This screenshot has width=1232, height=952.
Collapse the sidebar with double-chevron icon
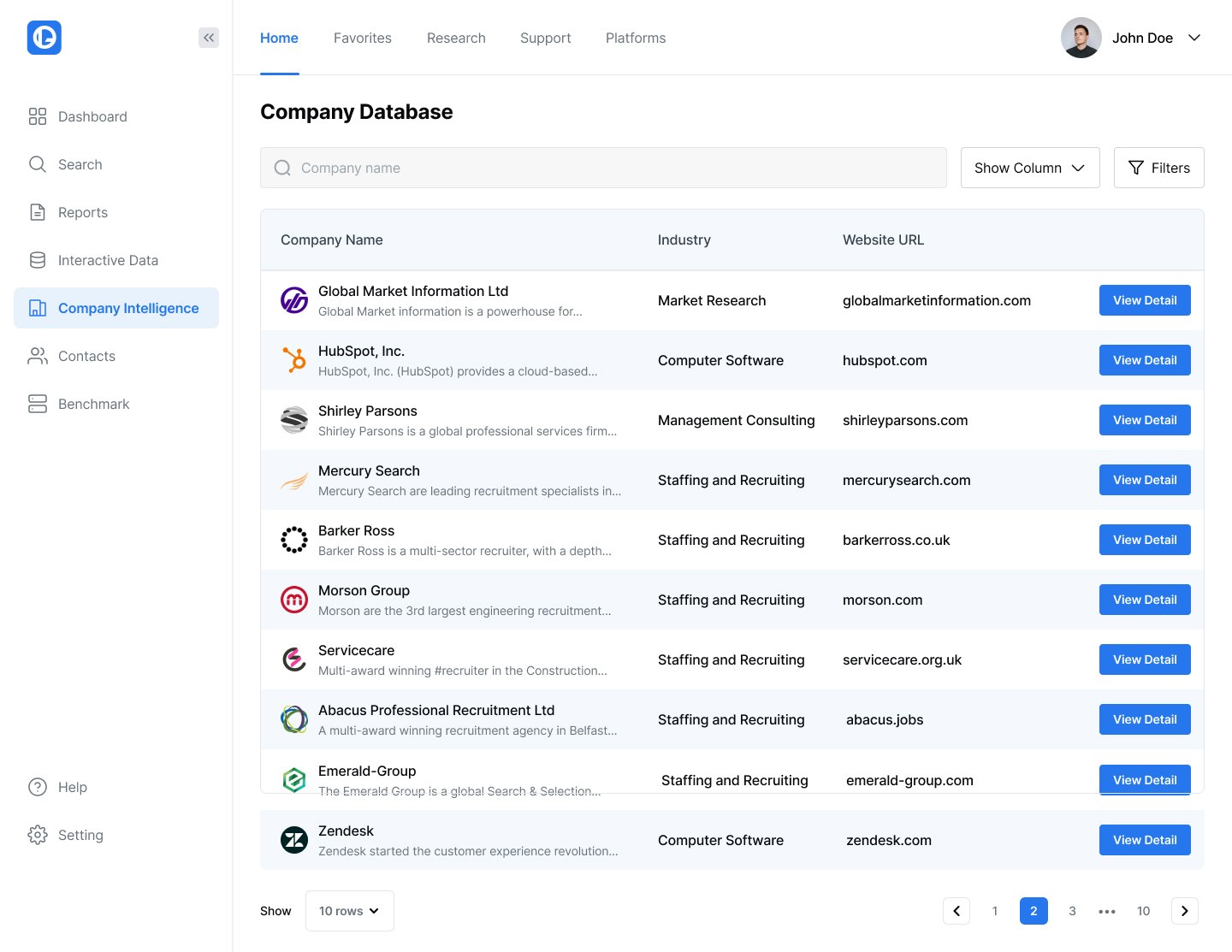click(x=209, y=38)
